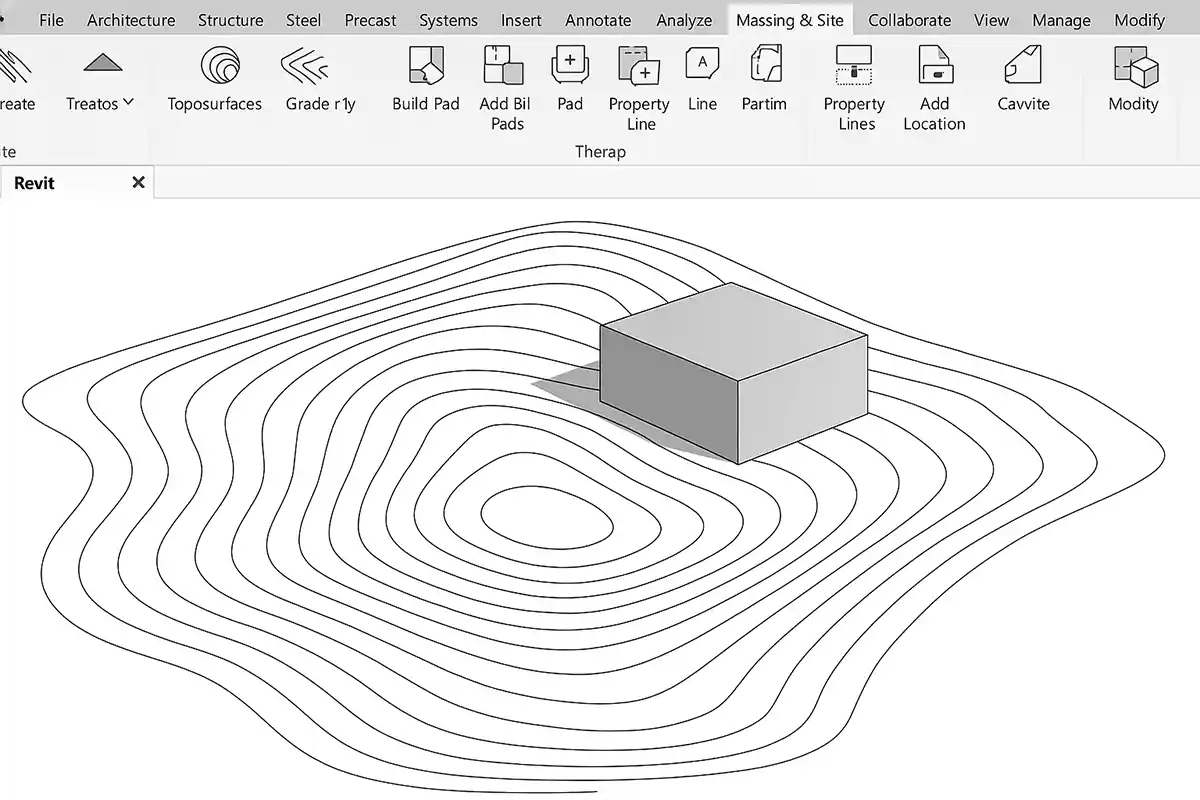The width and height of the screenshot is (1200, 800).
Task: Click the innermost topography contour ring
Action: [x=547, y=492]
